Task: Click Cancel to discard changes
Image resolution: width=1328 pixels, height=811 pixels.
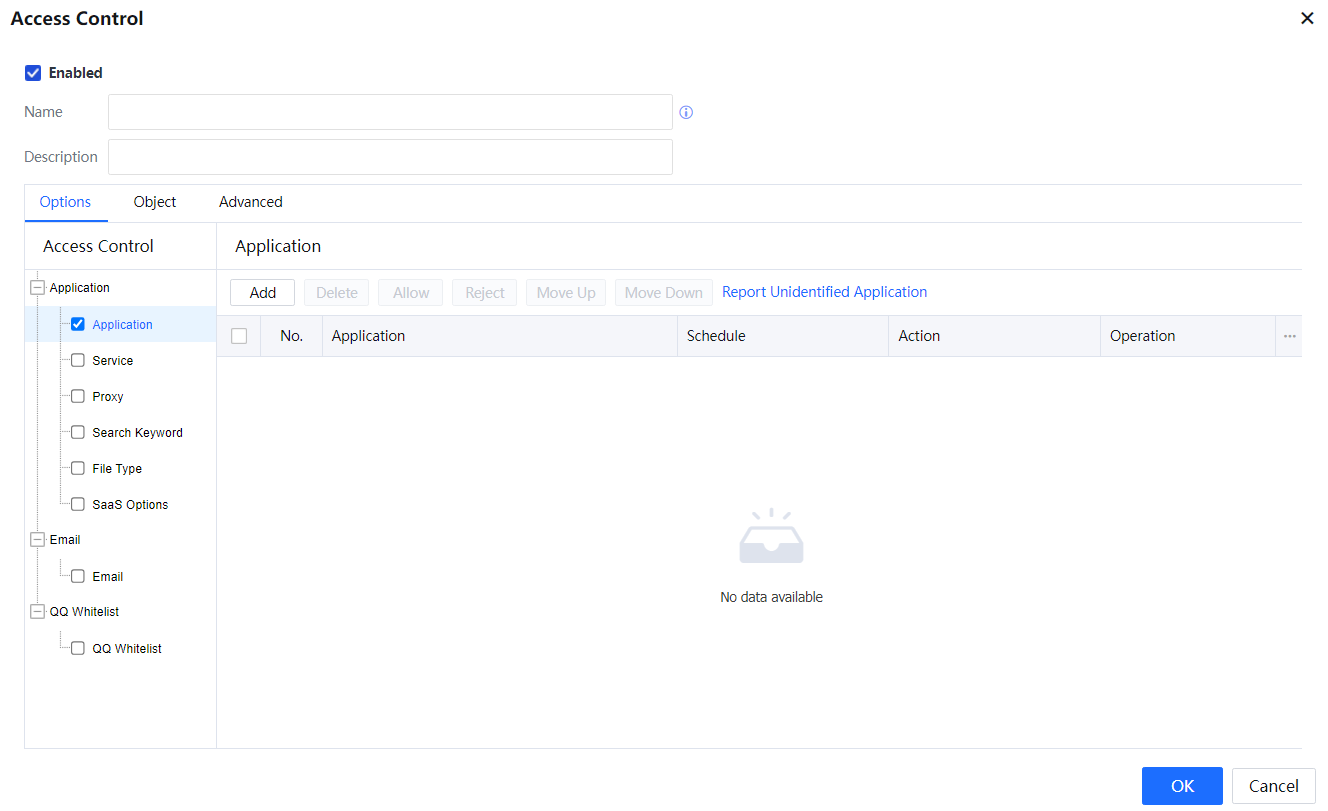Action: (1273, 786)
